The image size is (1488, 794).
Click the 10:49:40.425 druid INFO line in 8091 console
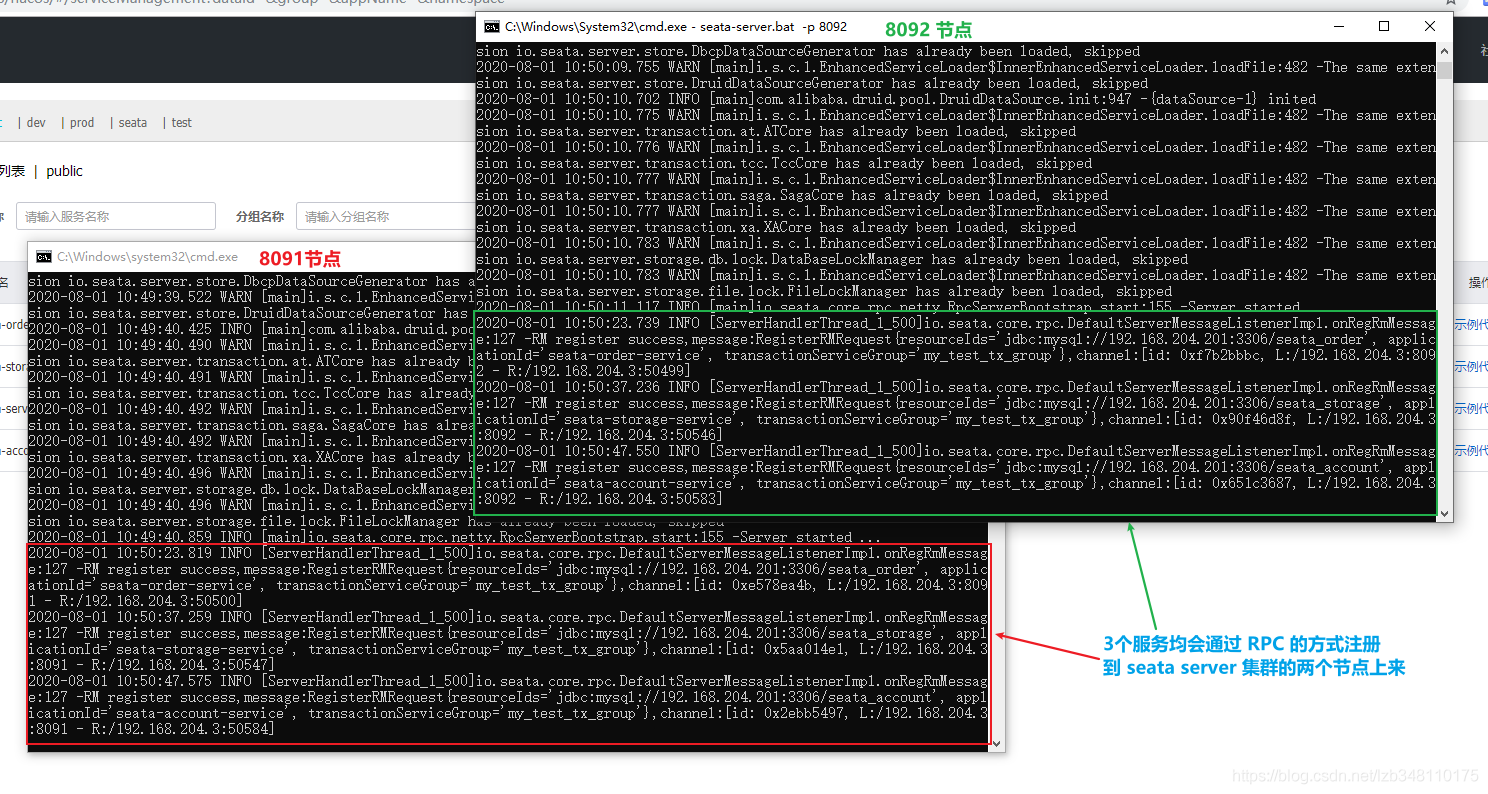[251, 329]
